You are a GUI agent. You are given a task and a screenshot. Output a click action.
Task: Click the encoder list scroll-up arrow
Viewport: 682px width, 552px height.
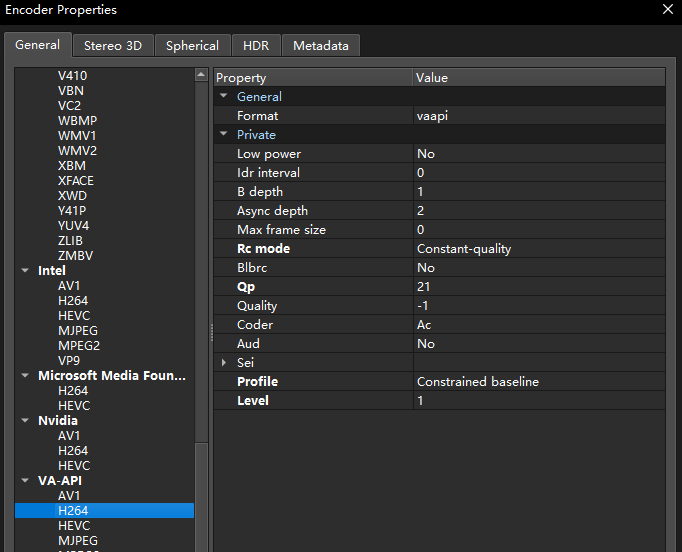coord(201,75)
